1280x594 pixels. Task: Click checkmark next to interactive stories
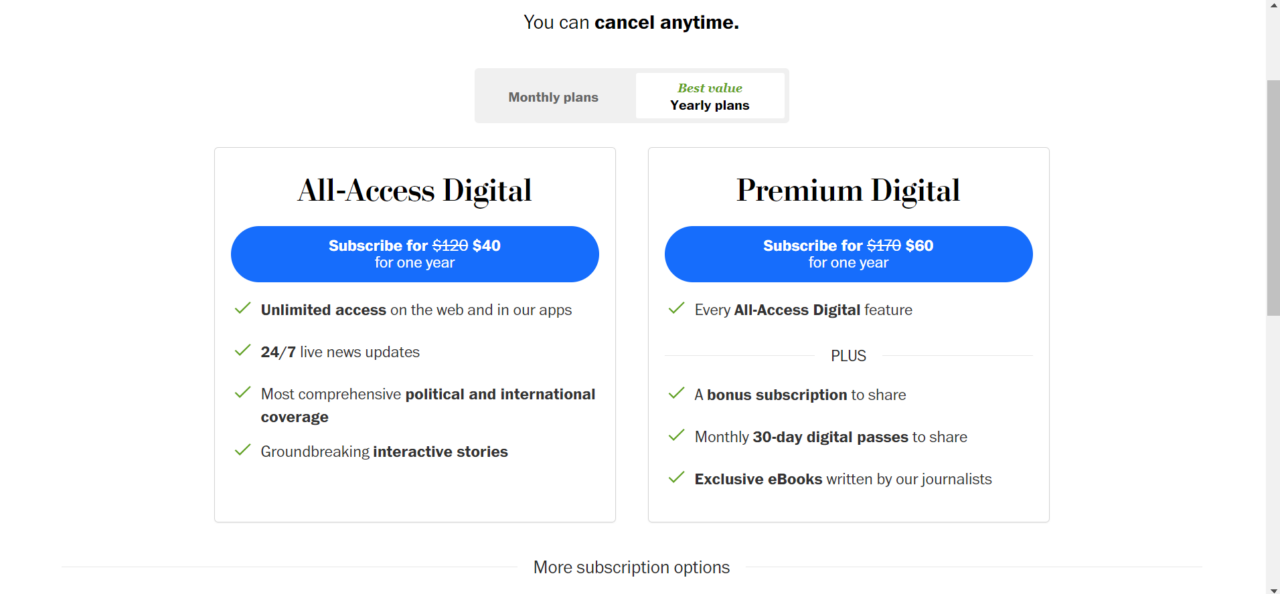tap(242, 450)
